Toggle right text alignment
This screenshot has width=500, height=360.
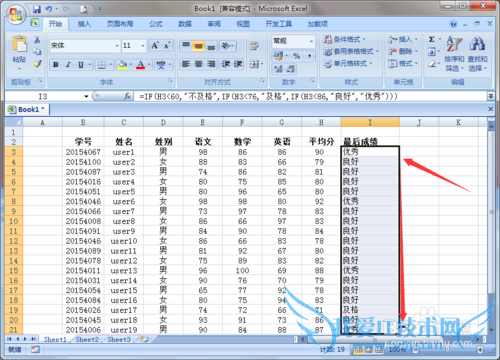tap(211, 64)
